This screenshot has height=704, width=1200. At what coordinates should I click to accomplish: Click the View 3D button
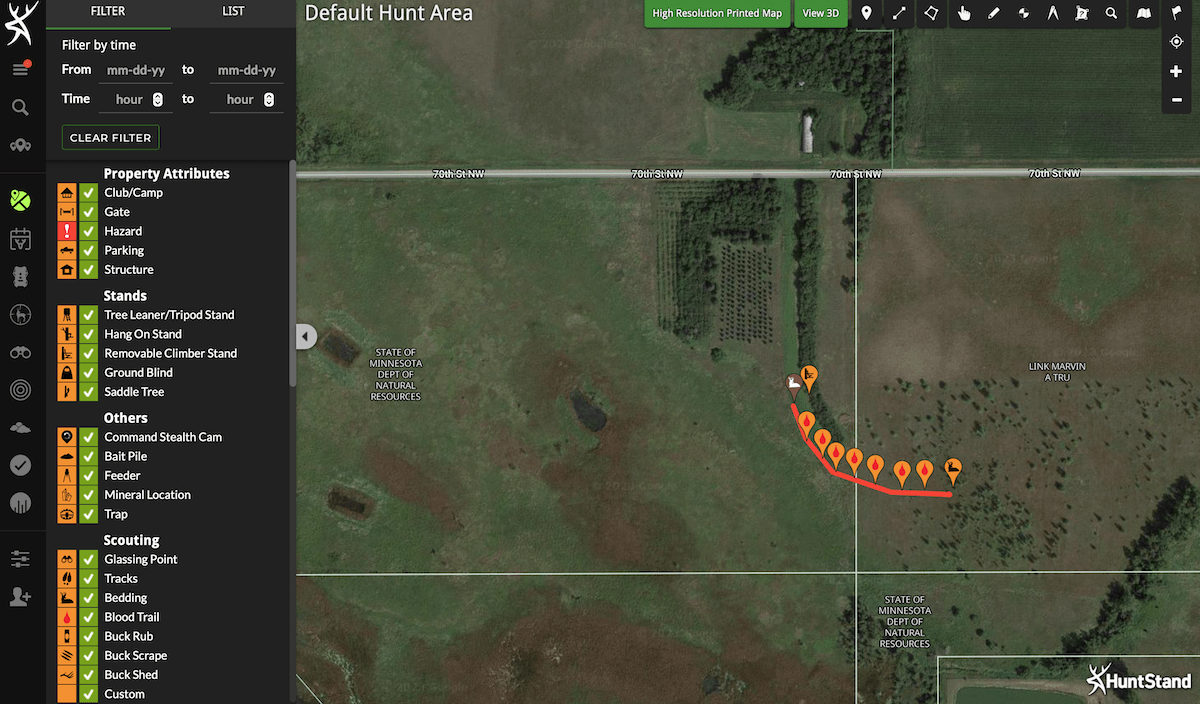pyautogui.click(x=820, y=14)
